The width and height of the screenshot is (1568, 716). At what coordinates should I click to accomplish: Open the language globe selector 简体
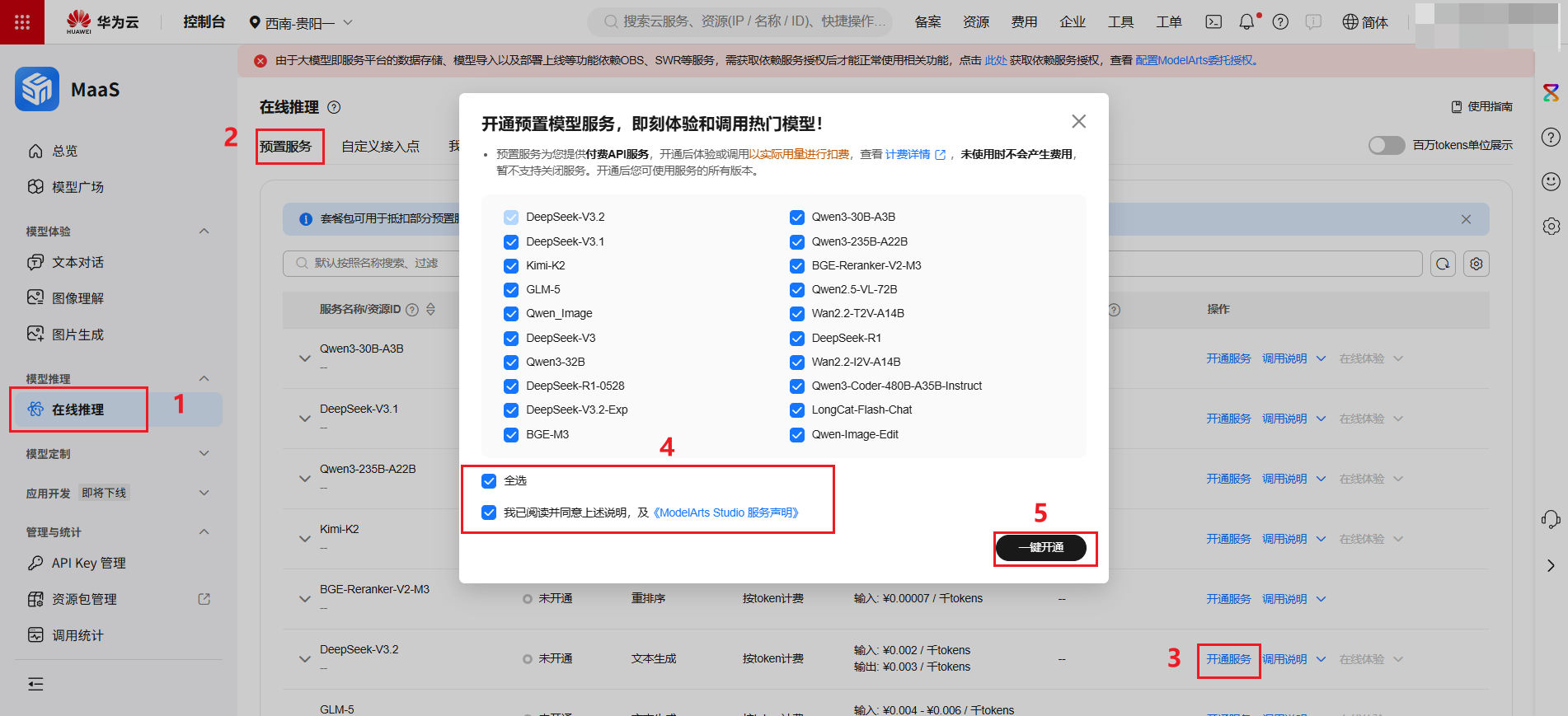point(1365,22)
